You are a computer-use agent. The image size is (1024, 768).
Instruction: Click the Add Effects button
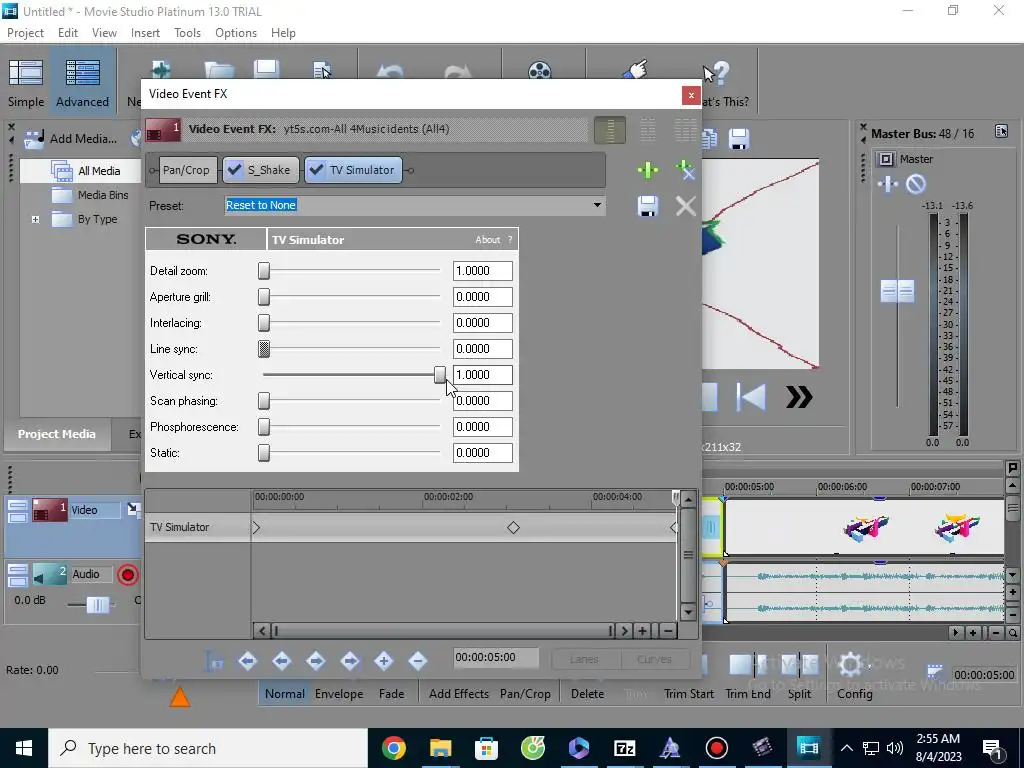(458, 694)
